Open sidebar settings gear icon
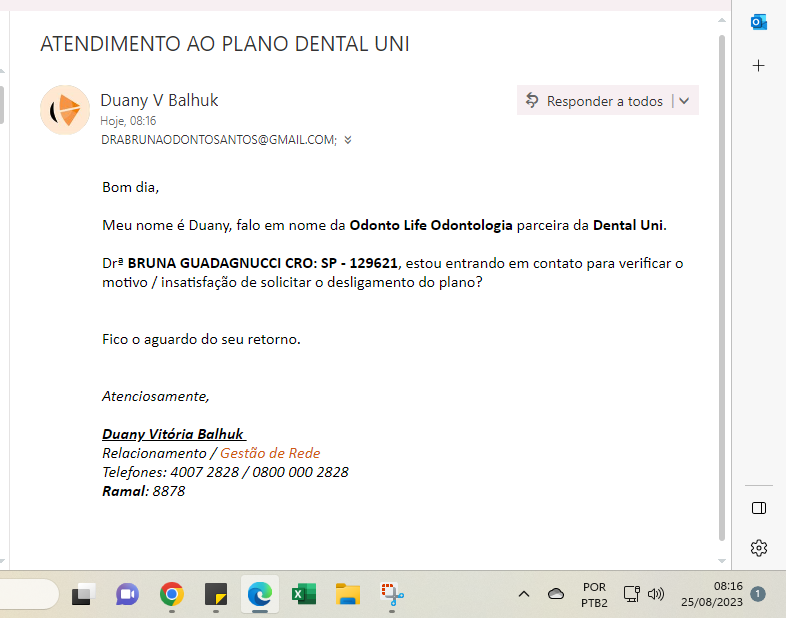The height and width of the screenshot is (618, 786). 759,548
